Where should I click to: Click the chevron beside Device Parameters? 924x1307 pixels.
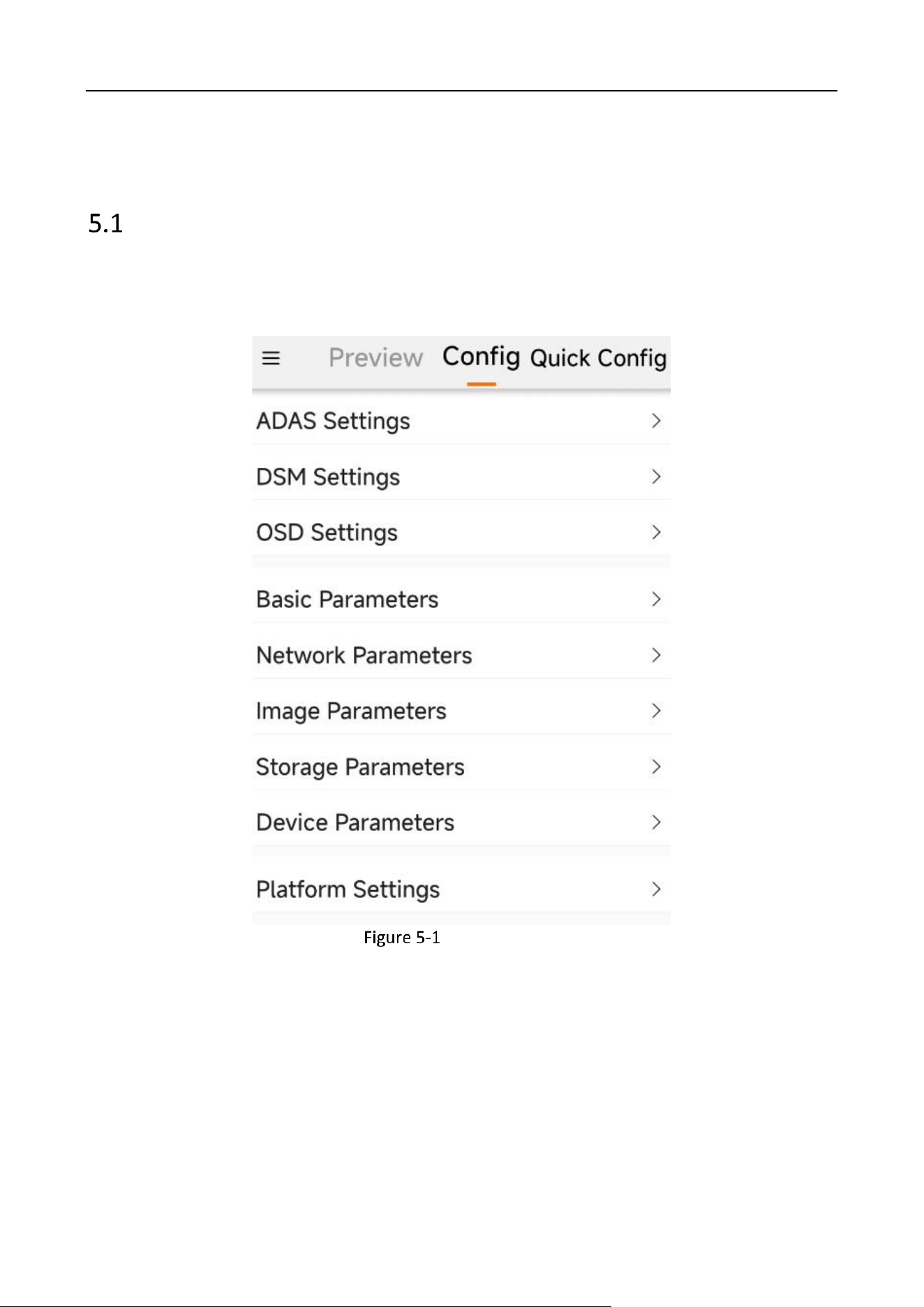click(656, 822)
